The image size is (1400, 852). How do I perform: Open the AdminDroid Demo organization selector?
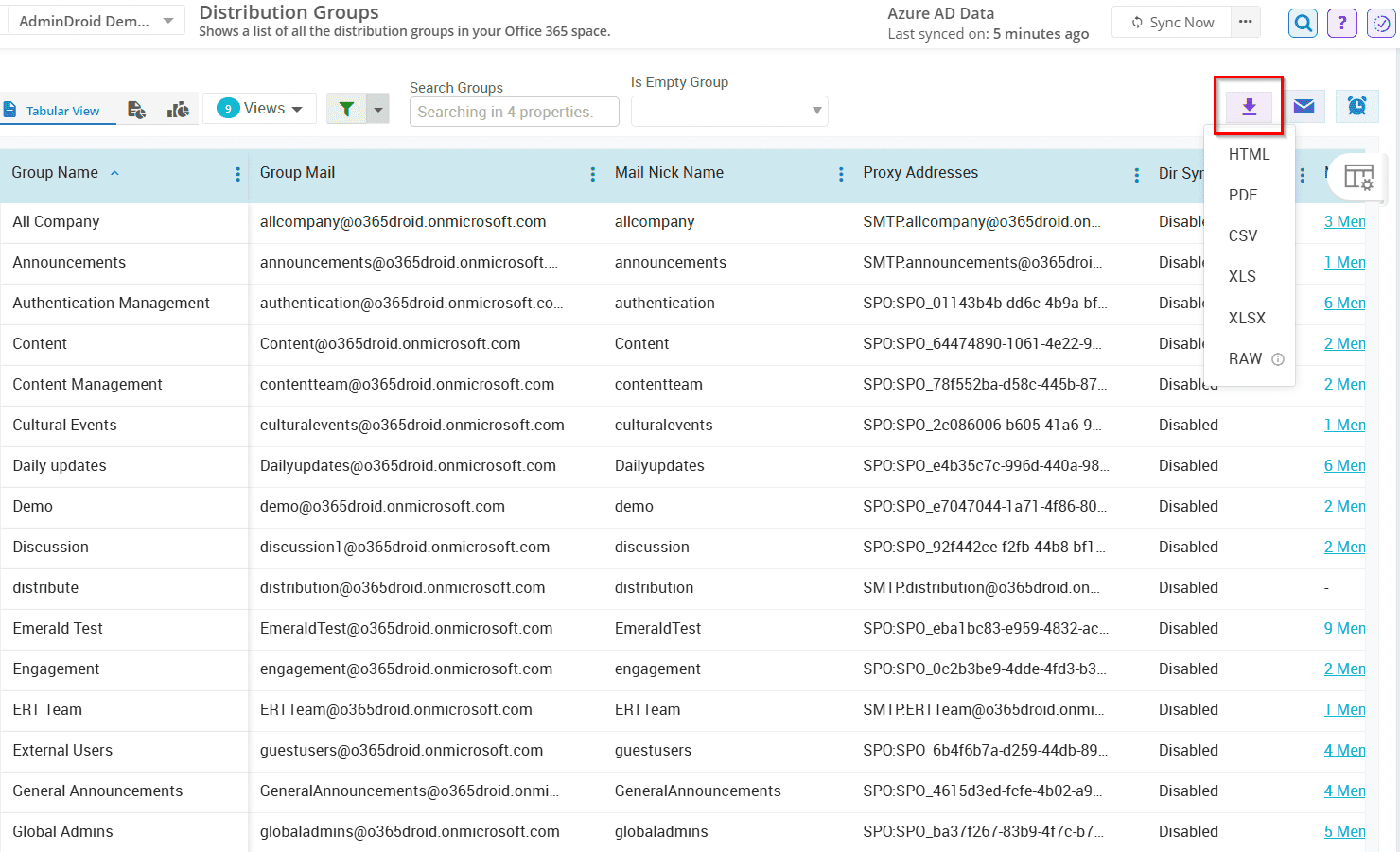coord(95,19)
